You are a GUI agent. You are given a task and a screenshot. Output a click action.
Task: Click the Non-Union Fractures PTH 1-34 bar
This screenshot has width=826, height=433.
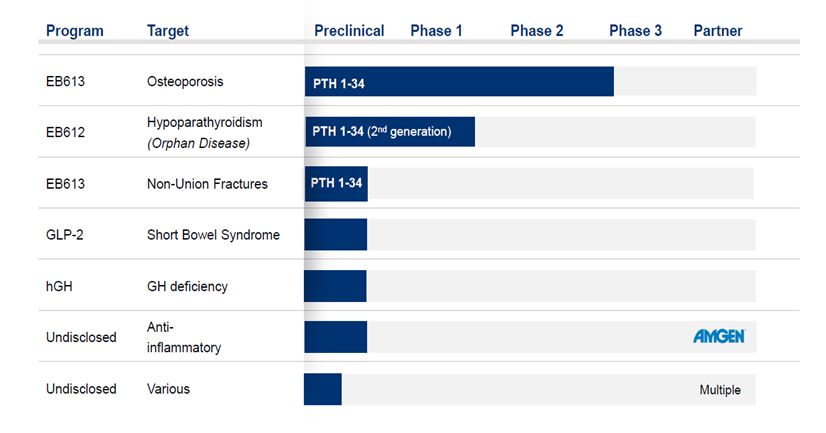pyautogui.click(x=336, y=183)
